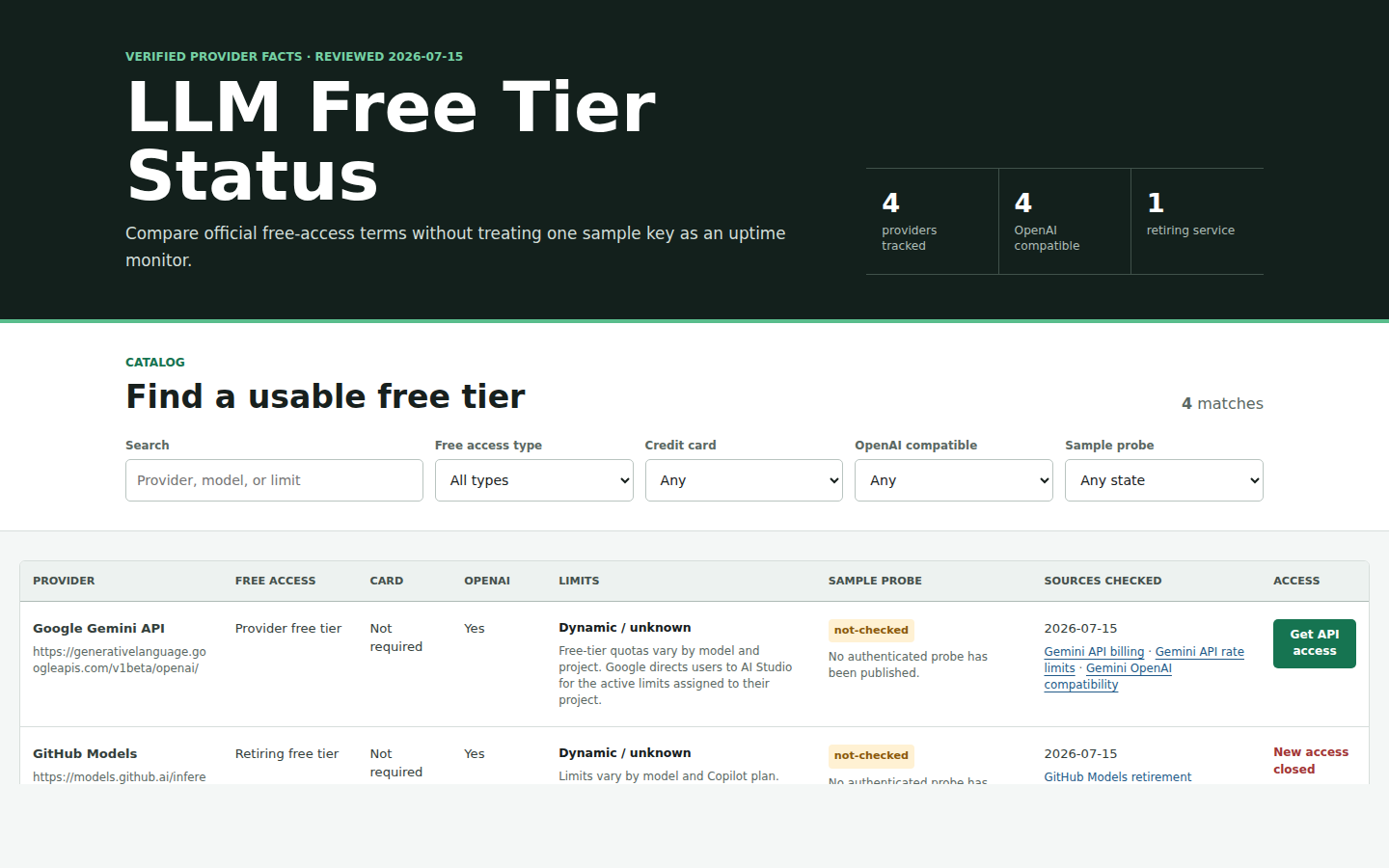
Task: Click the 4 OpenAI compatible stat
Action: click(1065, 222)
